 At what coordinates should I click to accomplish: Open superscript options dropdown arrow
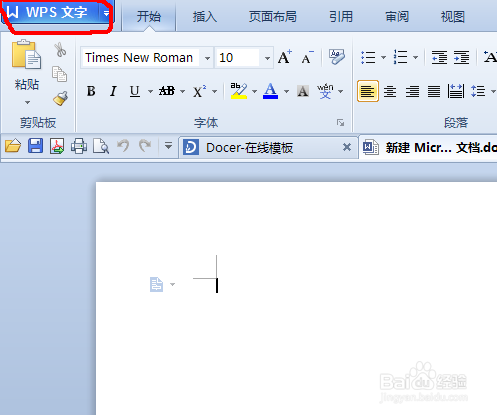pos(214,91)
